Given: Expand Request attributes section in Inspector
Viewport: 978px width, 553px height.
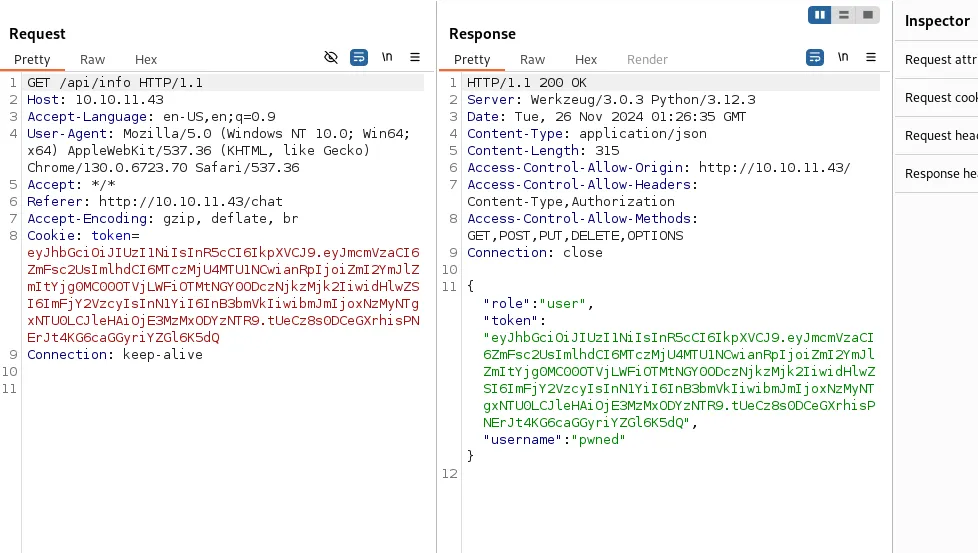Looking at the screenshot, I should point(941,60).
